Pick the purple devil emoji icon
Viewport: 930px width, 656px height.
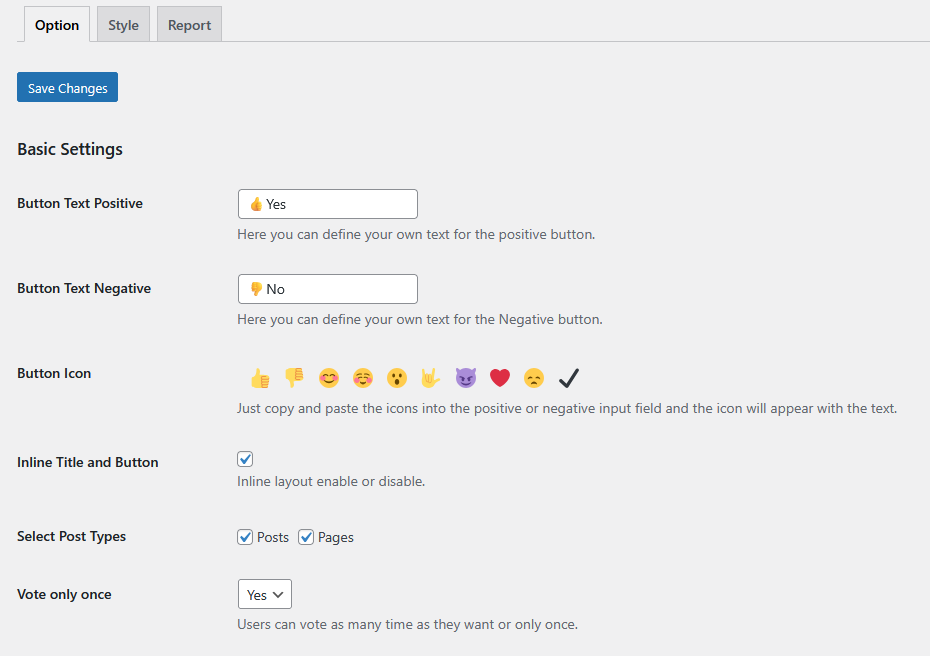coord(466,378)
